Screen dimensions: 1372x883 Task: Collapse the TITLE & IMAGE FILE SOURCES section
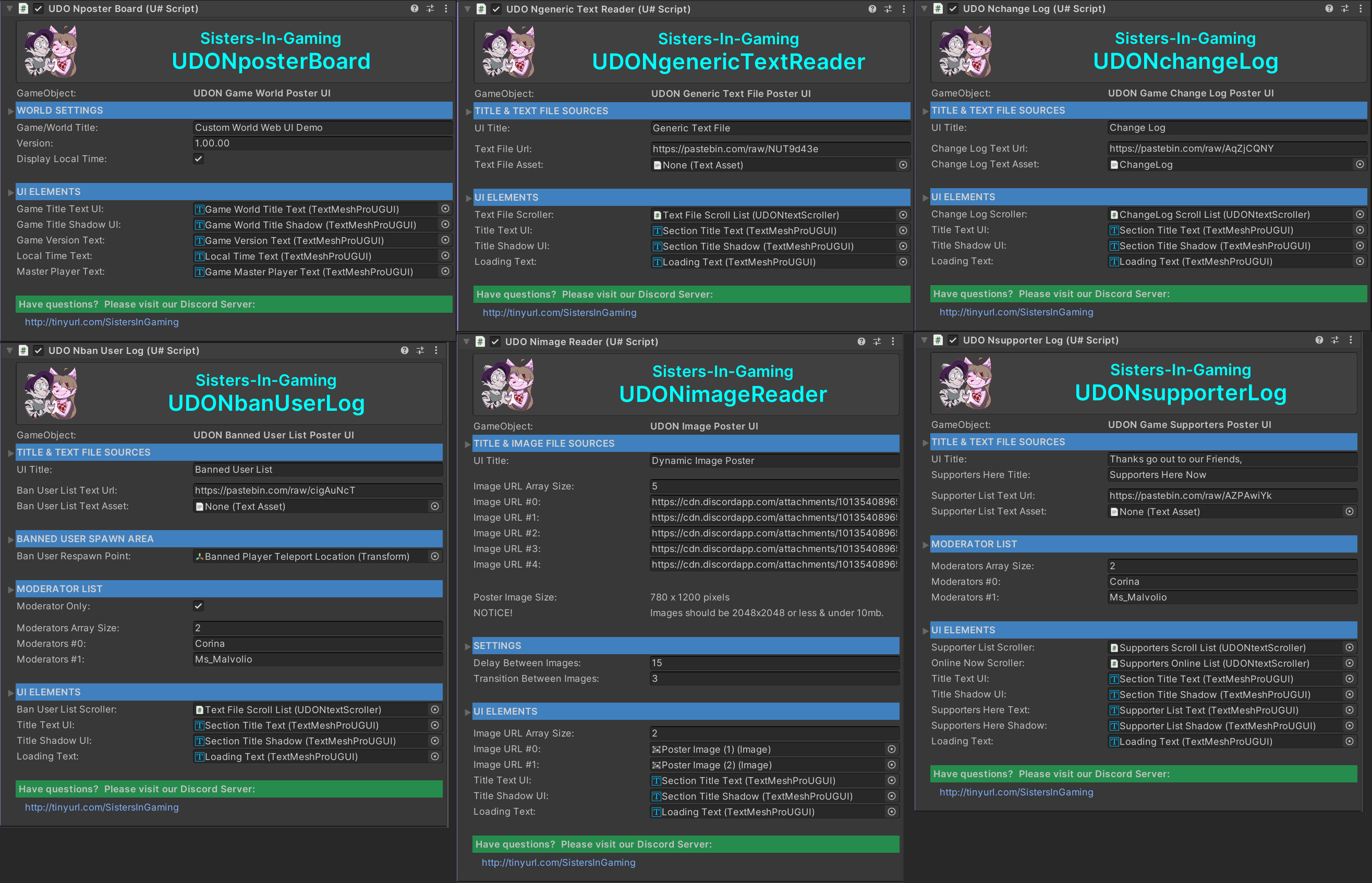[x=467, y=443]
